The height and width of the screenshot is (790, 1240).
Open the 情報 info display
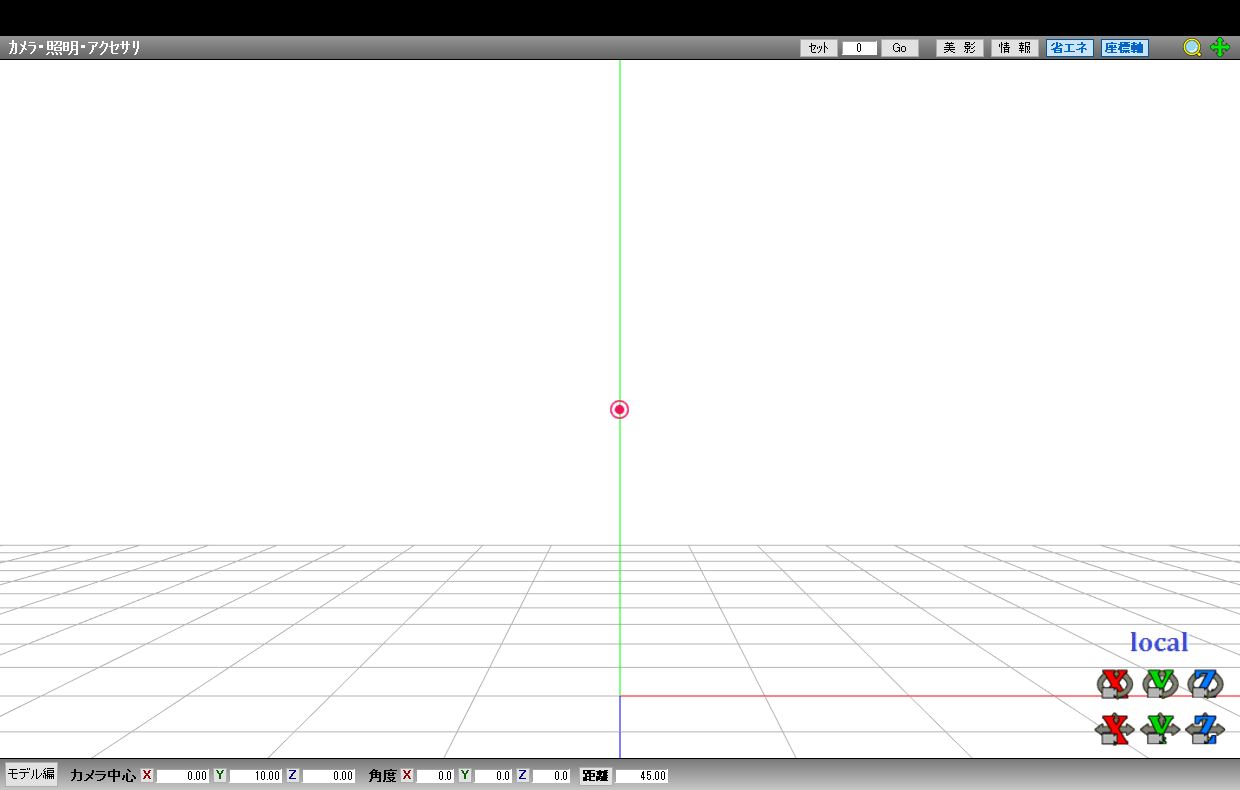click(1014, 48)
